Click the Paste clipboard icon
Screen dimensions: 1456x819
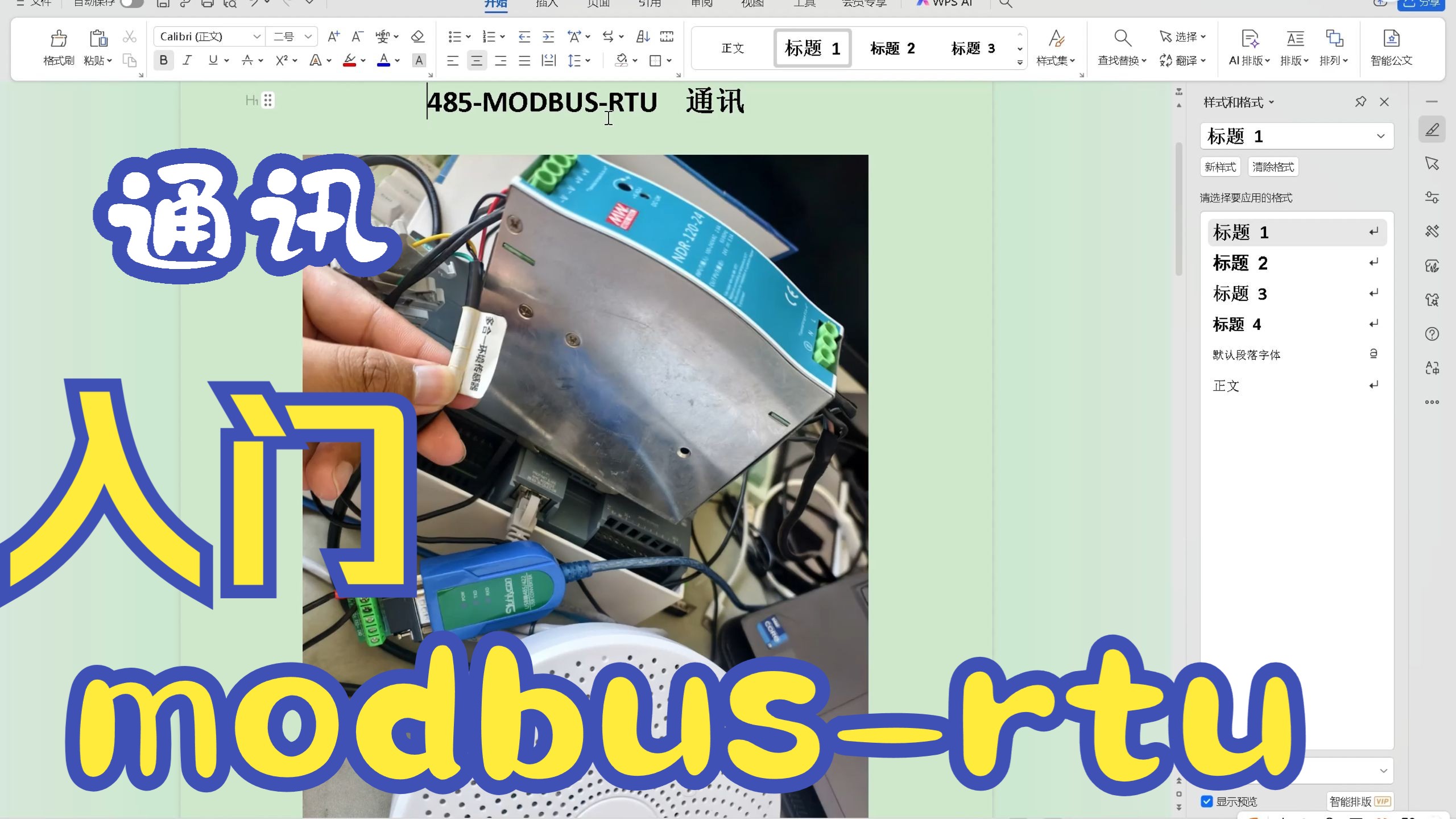pos(98,38)
